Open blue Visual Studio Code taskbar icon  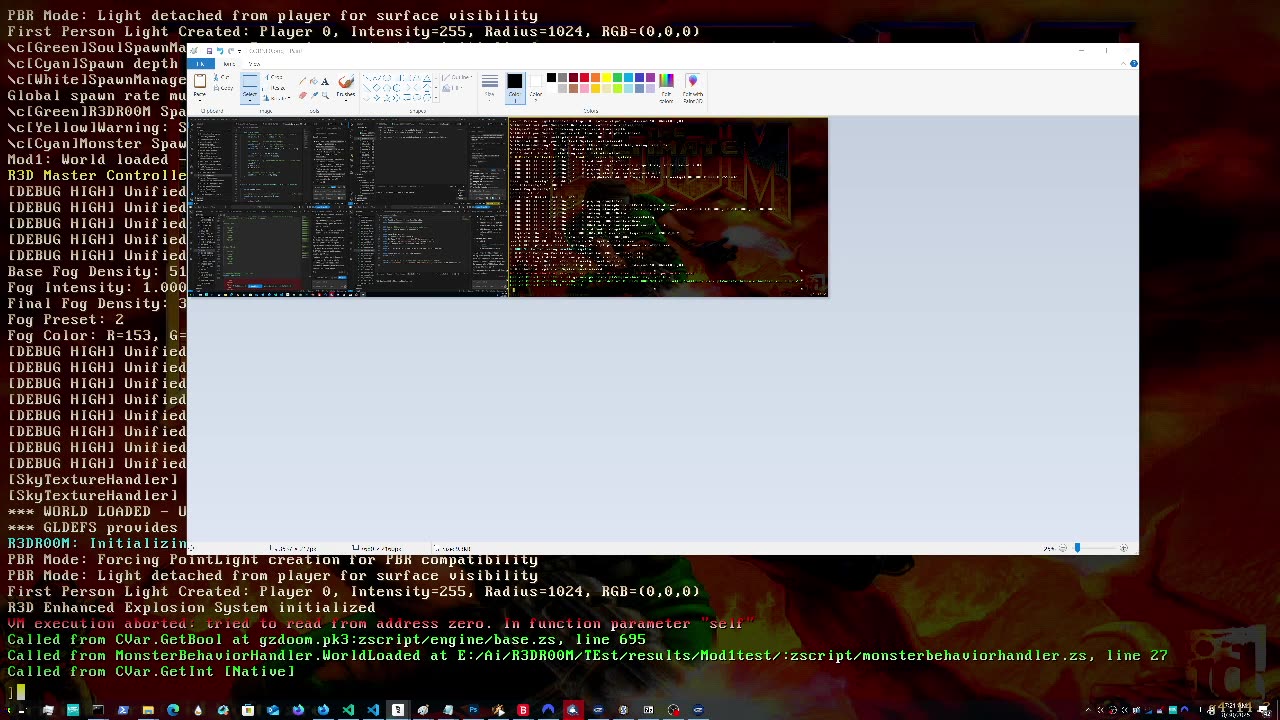[372, 710]
